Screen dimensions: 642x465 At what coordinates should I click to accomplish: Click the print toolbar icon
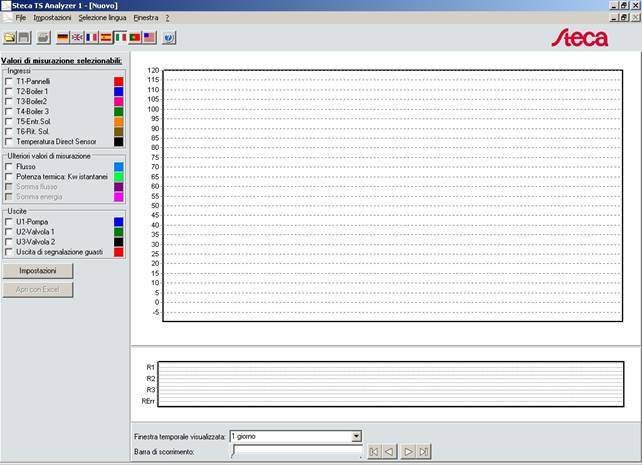point(43,38)
